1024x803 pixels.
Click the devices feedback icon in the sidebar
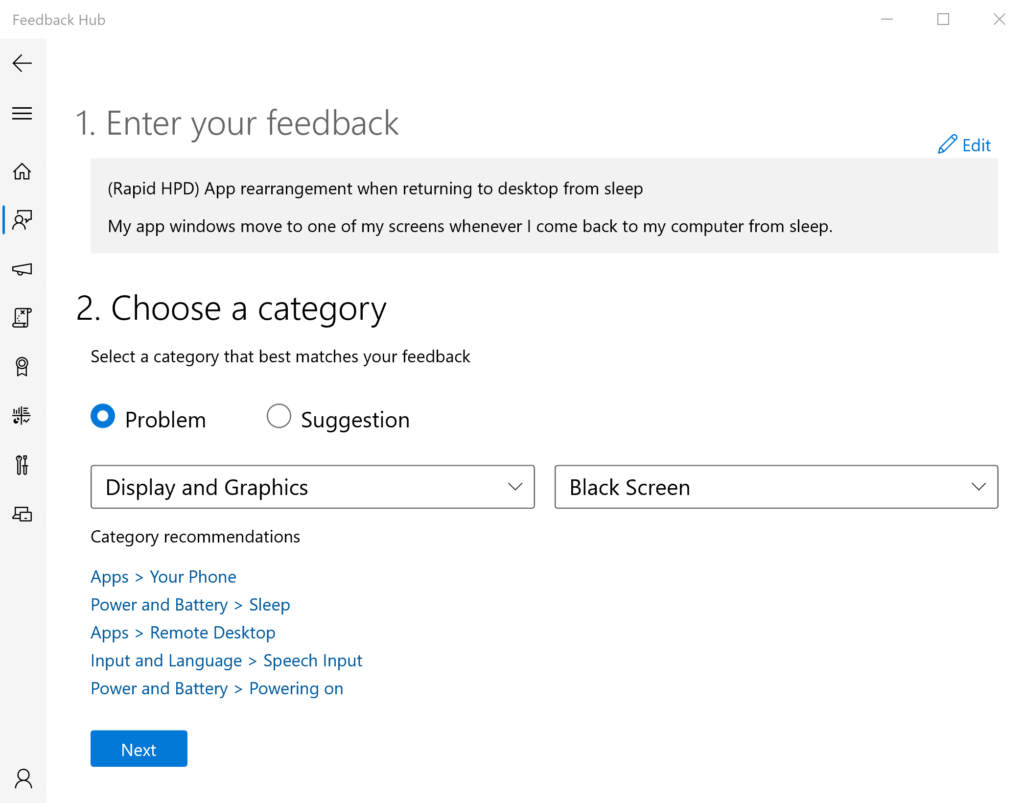coord(22,513)
